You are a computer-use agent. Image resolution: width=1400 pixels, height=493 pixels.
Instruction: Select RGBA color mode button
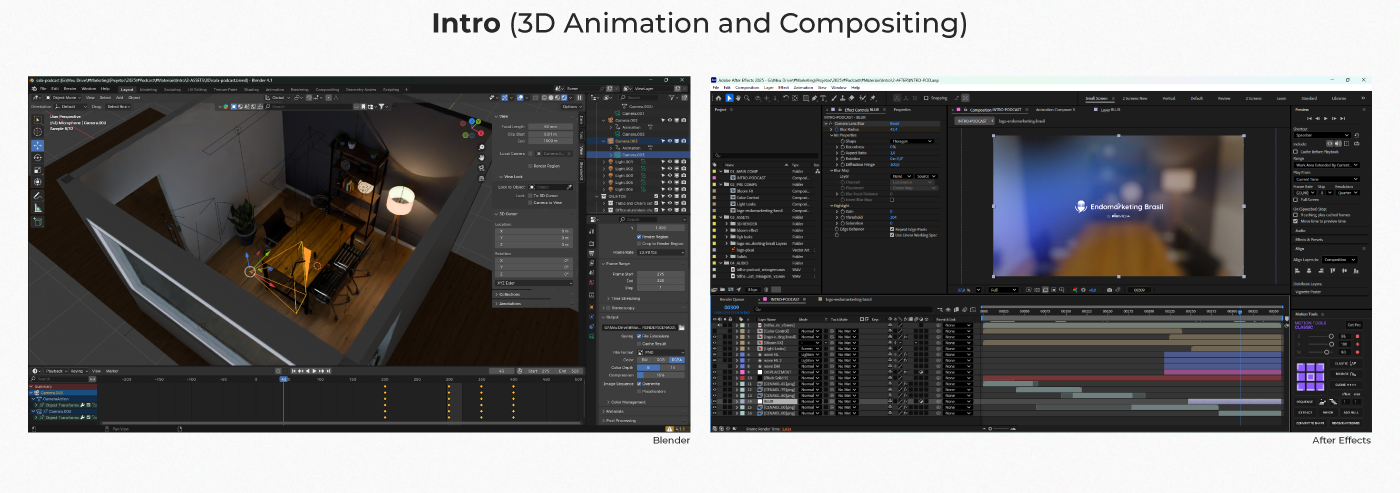click(677, 360)
